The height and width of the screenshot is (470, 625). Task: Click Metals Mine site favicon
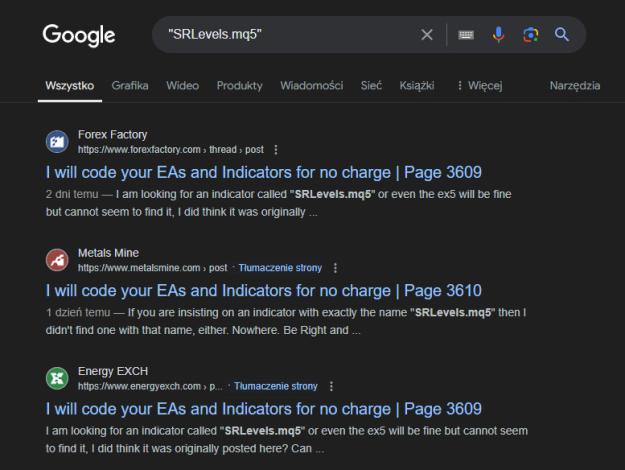(x=57, y=260)
